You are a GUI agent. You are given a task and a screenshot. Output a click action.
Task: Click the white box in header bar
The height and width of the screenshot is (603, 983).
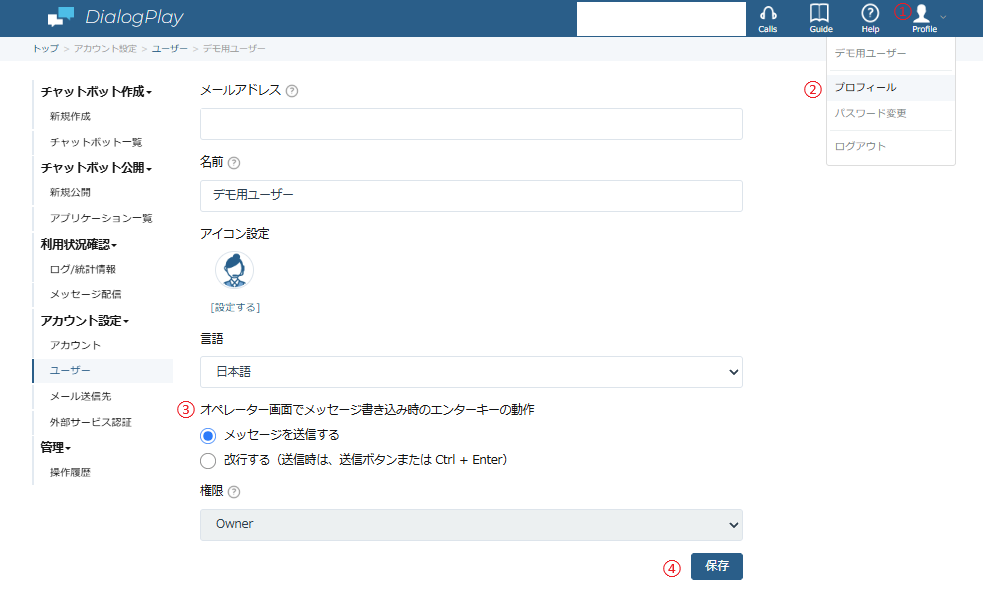661,19
